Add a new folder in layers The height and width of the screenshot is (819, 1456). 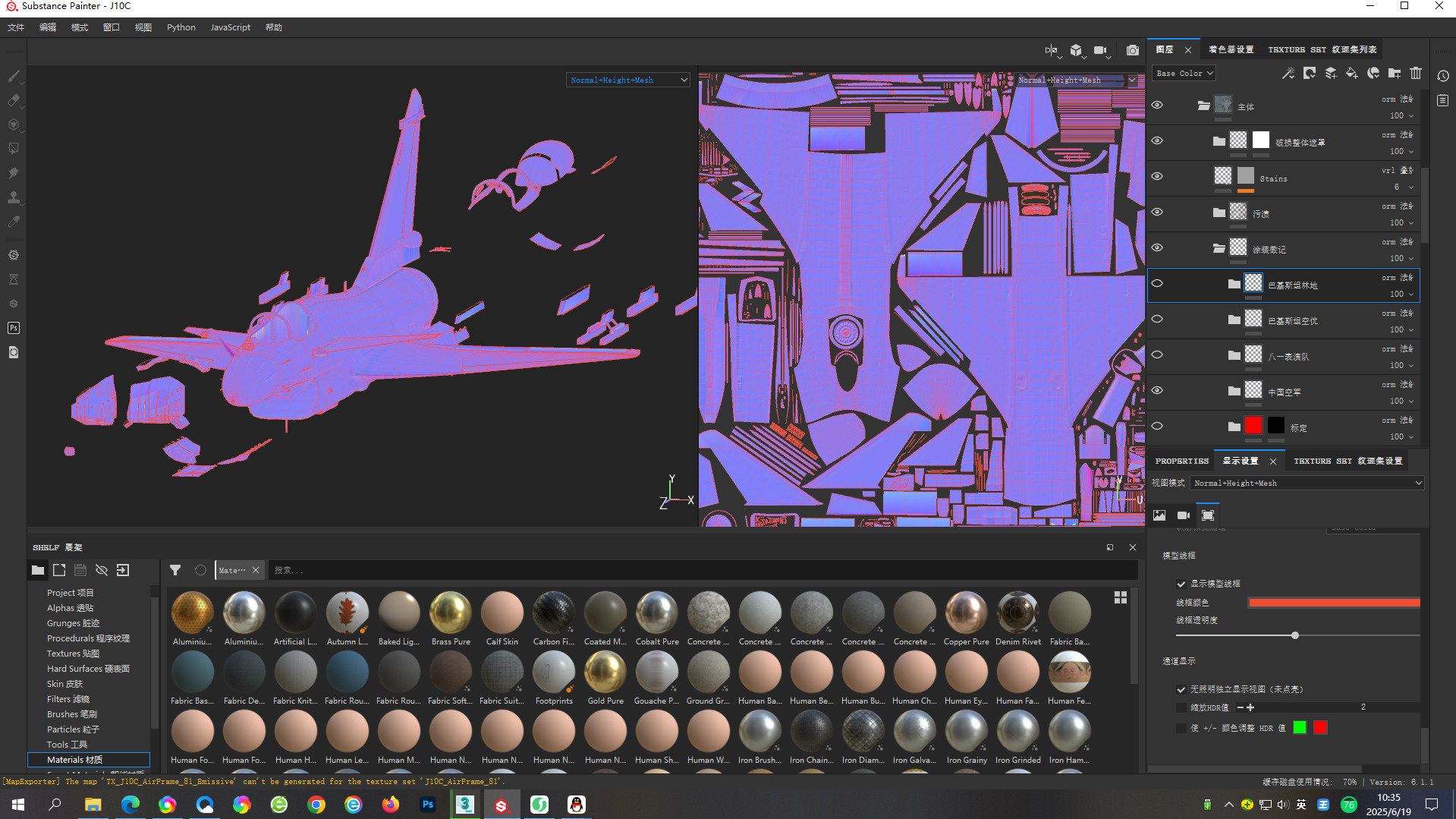(1395, 73)
